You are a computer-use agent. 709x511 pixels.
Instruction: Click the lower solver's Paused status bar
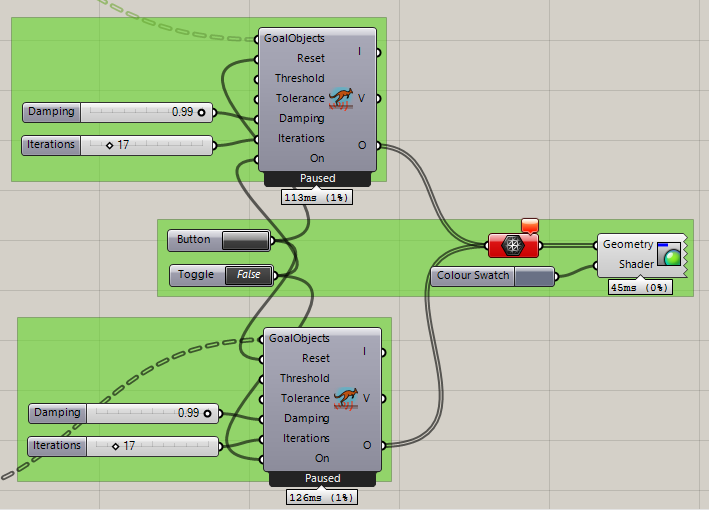click(x=323, y=478)
